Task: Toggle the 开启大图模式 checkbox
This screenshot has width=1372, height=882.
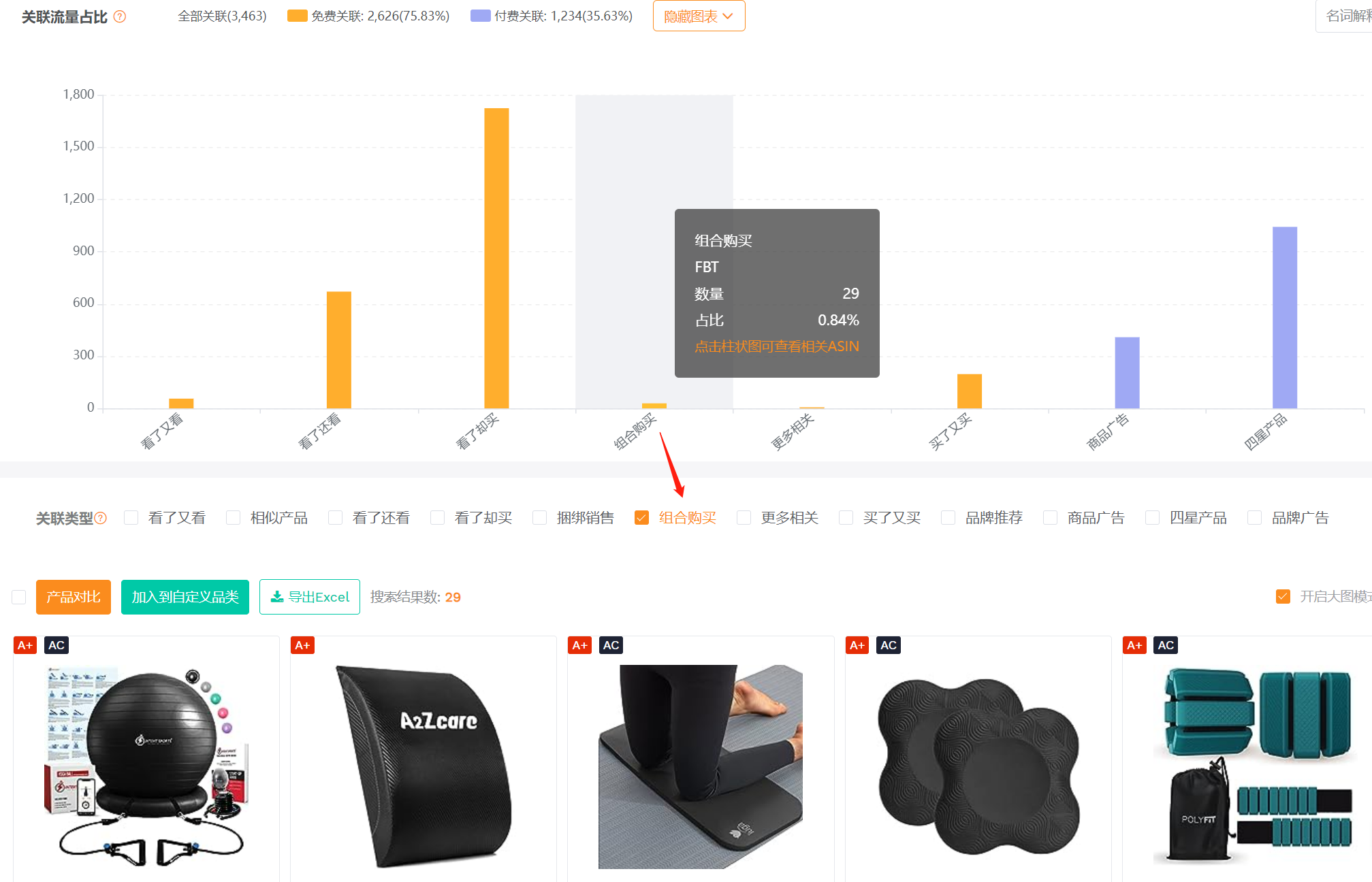Action: (1283, 597)
